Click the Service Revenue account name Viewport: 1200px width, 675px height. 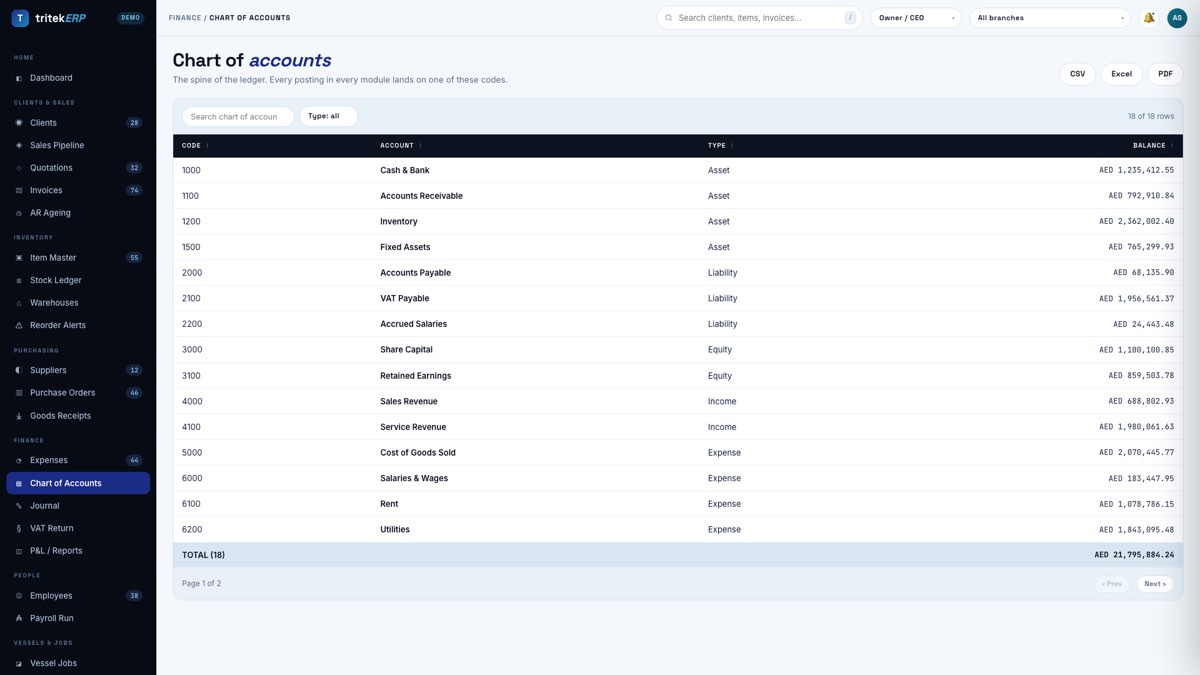coord(413,427)
